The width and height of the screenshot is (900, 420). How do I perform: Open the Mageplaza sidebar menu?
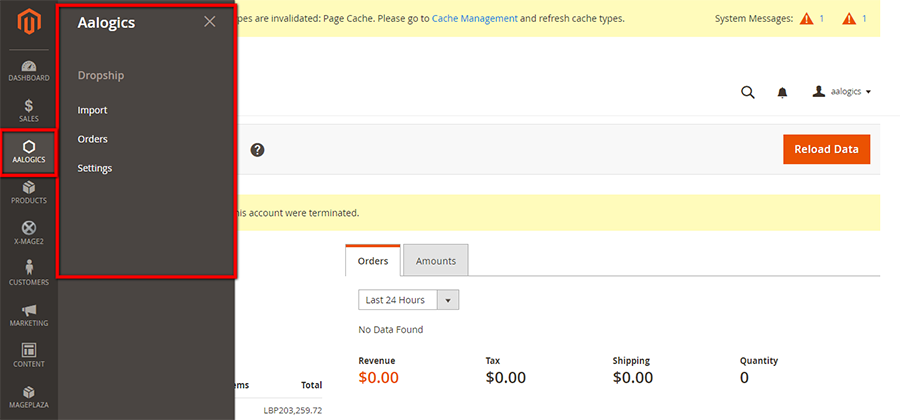click(x=29, y=396)
